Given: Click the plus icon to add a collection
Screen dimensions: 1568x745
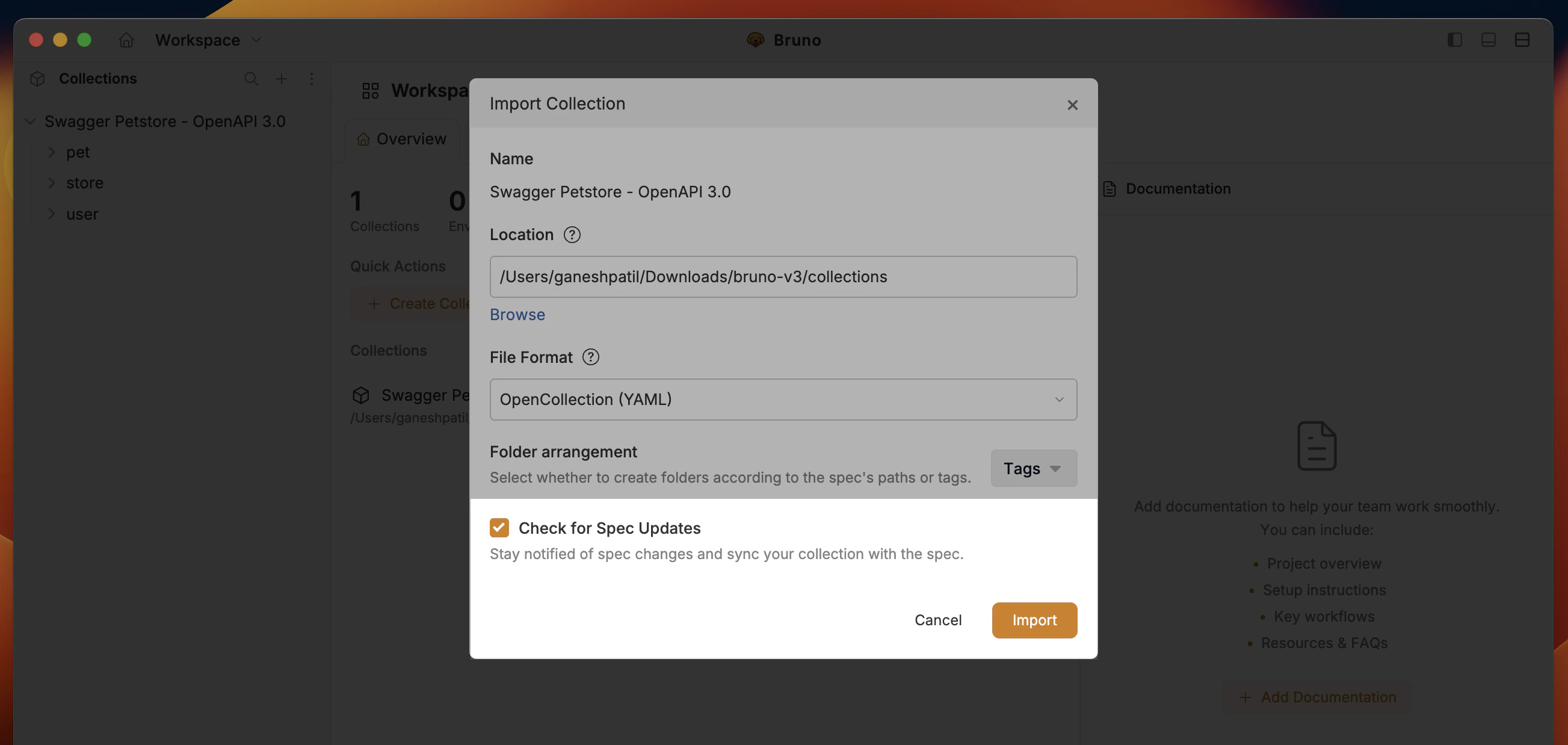Looking at the screenshot, I should click(x=281, y=78).
